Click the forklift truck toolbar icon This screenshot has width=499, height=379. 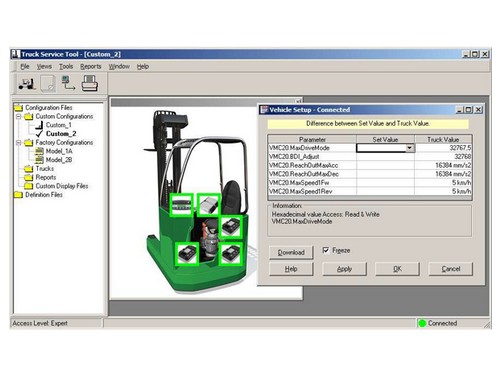tap(27, 84)
